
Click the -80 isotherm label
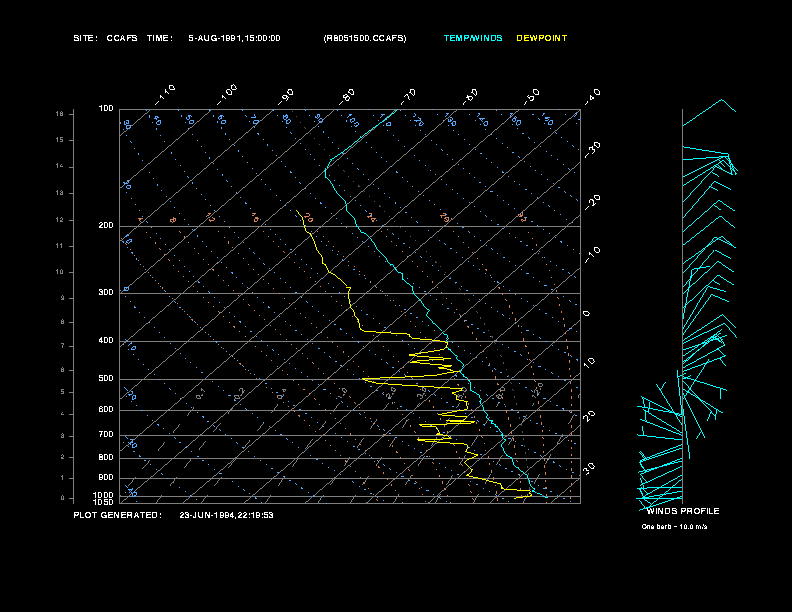pyautogui.click(x=347, y=96)
